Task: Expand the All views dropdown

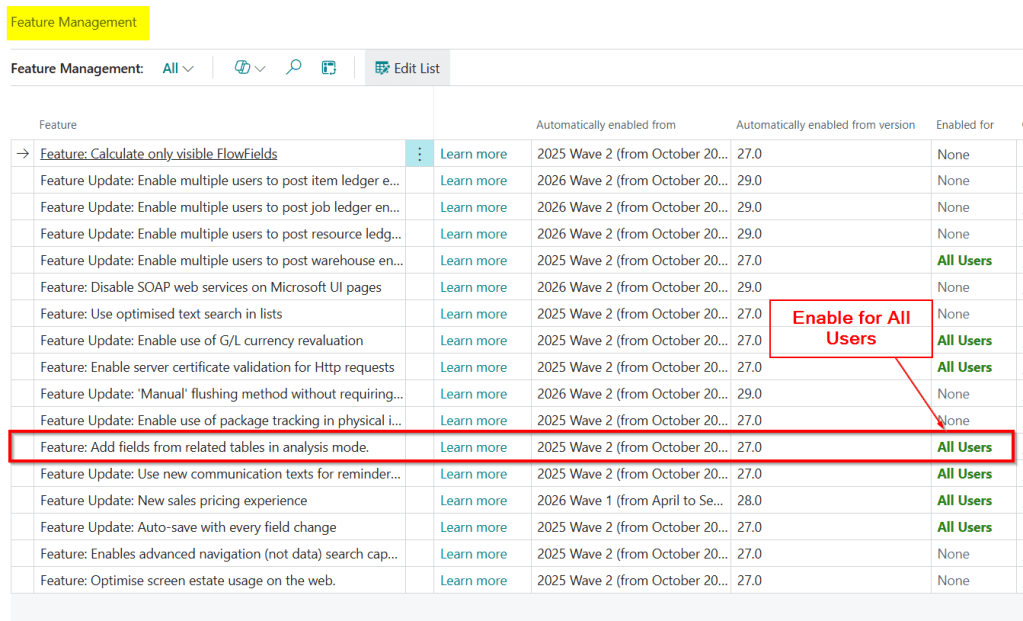Action: [178, 68]
